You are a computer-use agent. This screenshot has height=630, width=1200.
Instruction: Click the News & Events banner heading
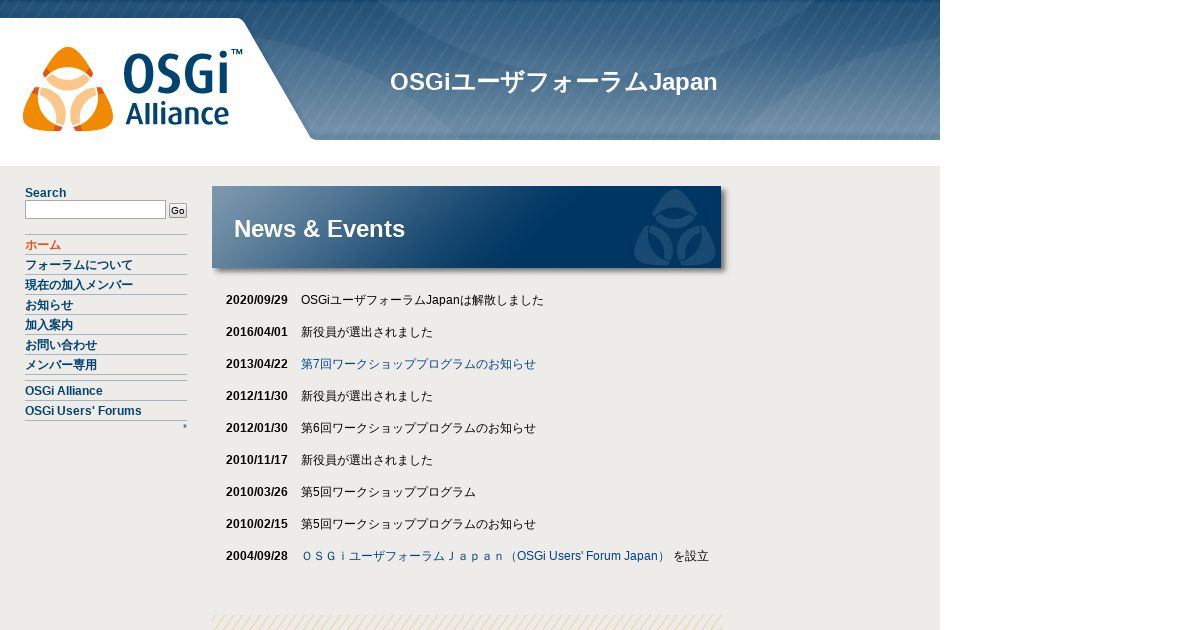319,229
